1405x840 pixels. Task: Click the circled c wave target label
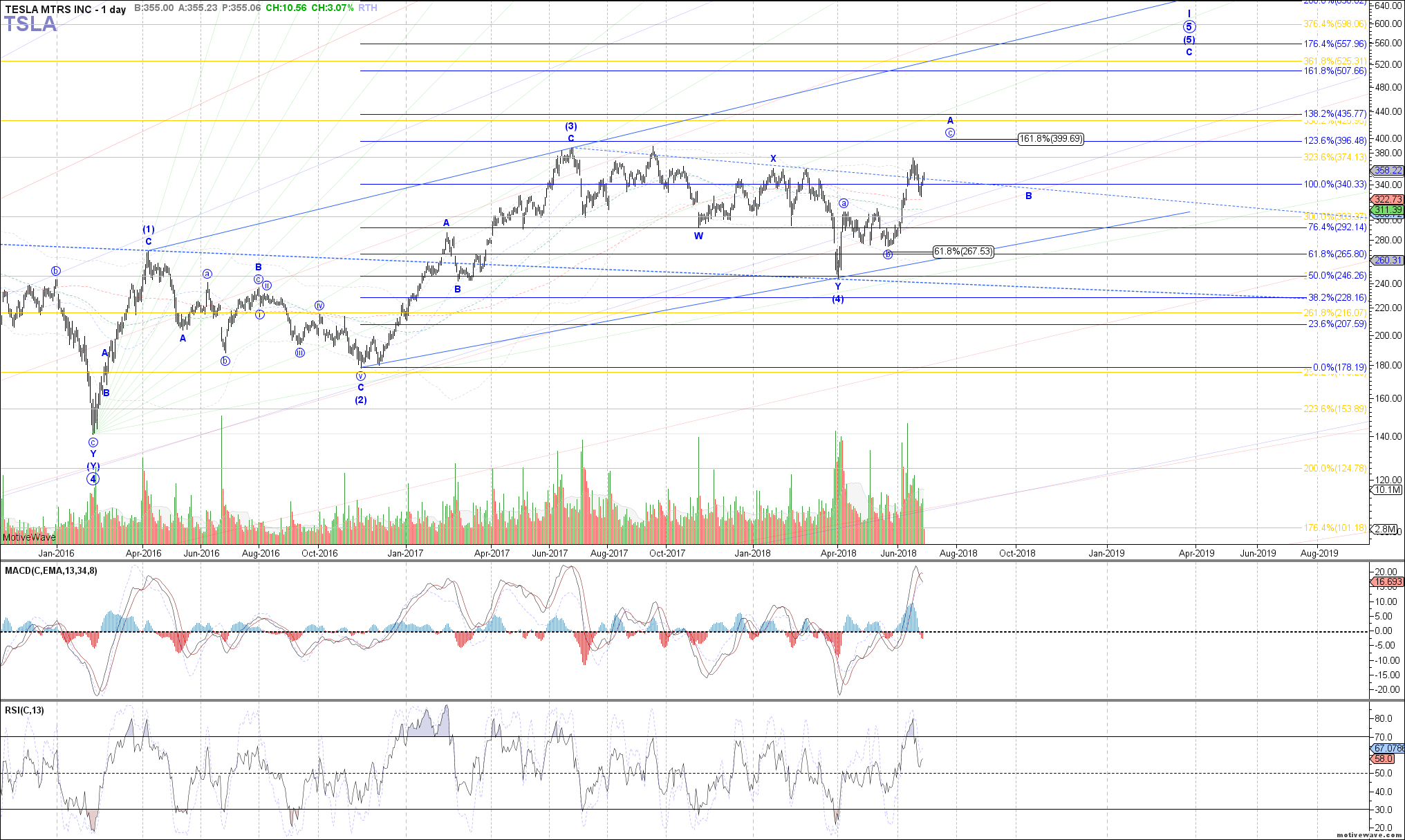click(x=950, y=133)
